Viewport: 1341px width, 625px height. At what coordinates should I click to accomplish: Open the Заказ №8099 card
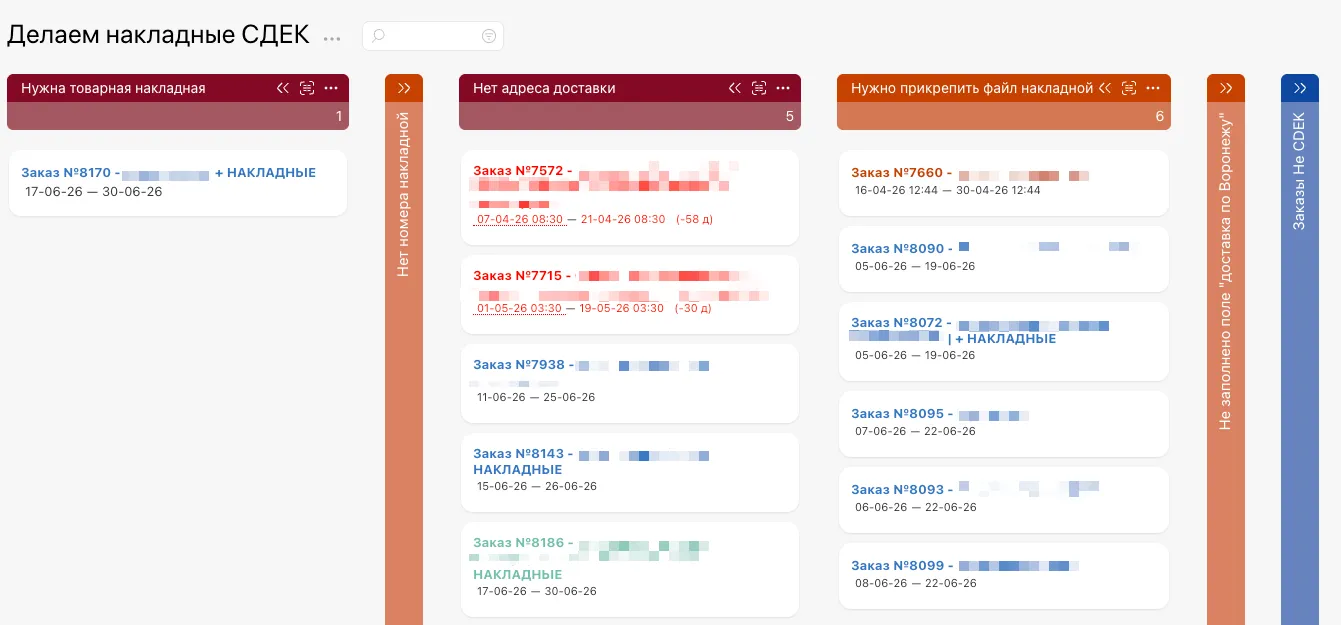pyautogui.click(x=1004, y=575)
